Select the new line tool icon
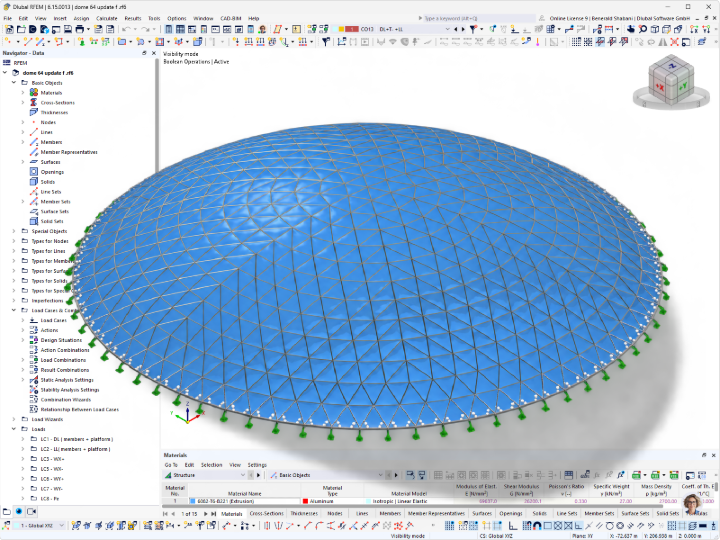The height and width of the screenshot is (540, 720). 28,42
